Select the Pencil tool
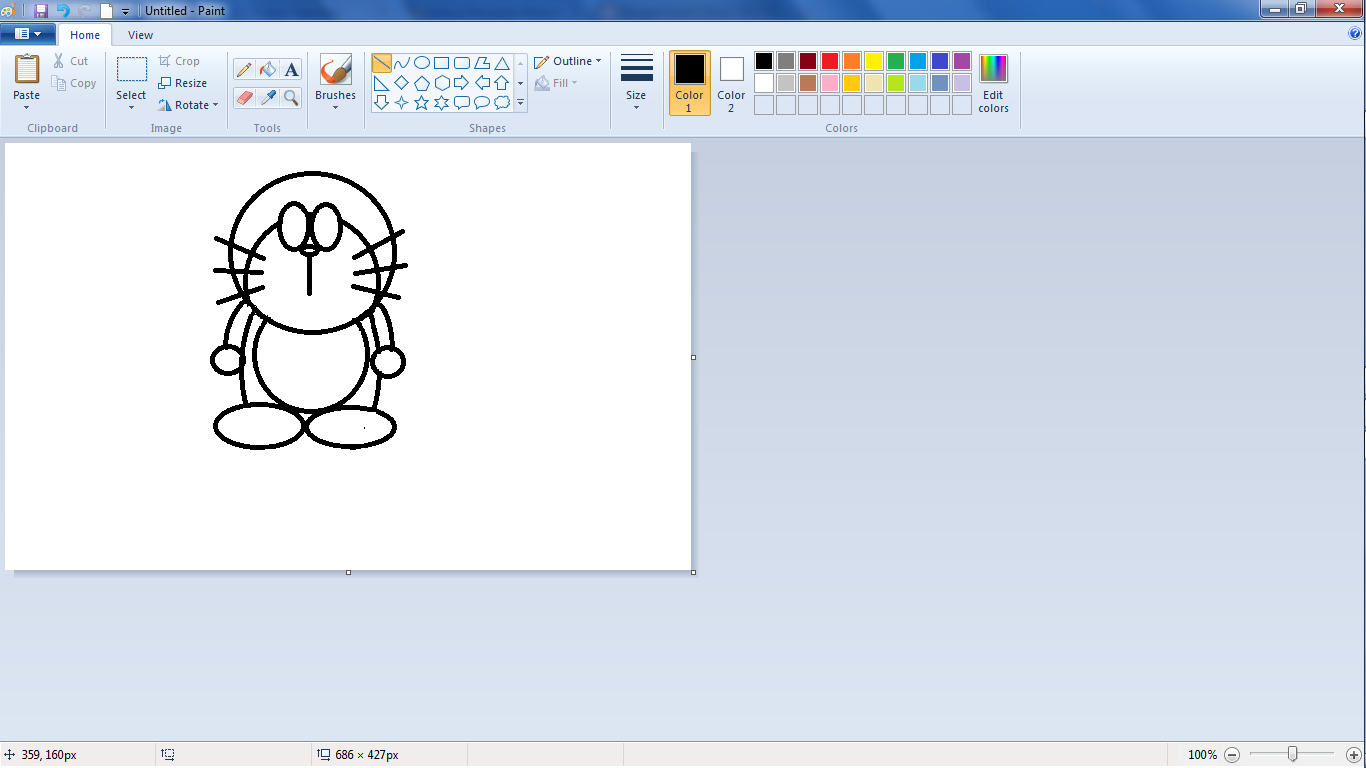 (x=244, y=69)
